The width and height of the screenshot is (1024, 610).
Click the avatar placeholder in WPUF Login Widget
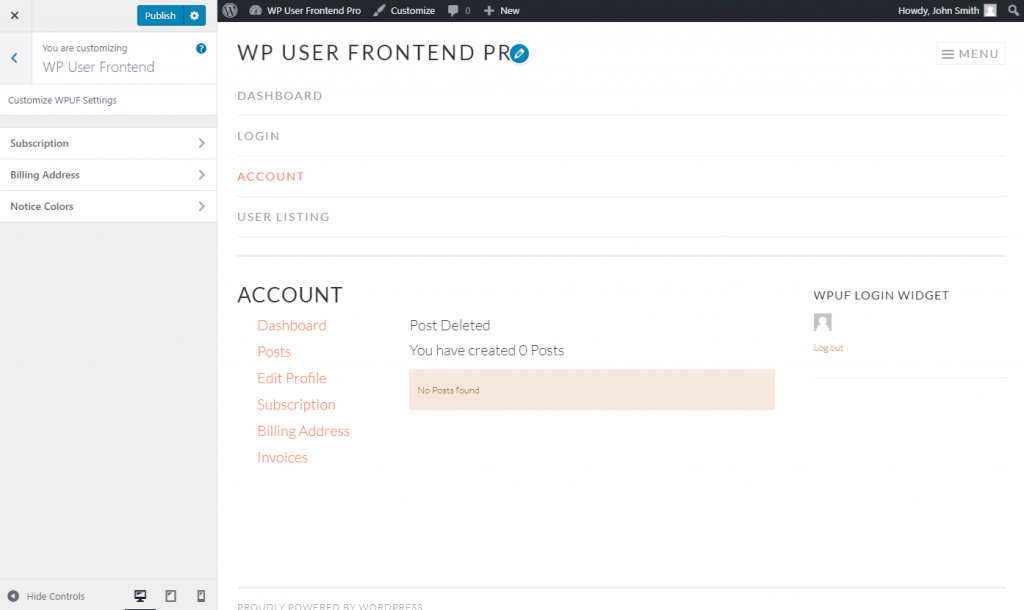[x=822, y=321]
